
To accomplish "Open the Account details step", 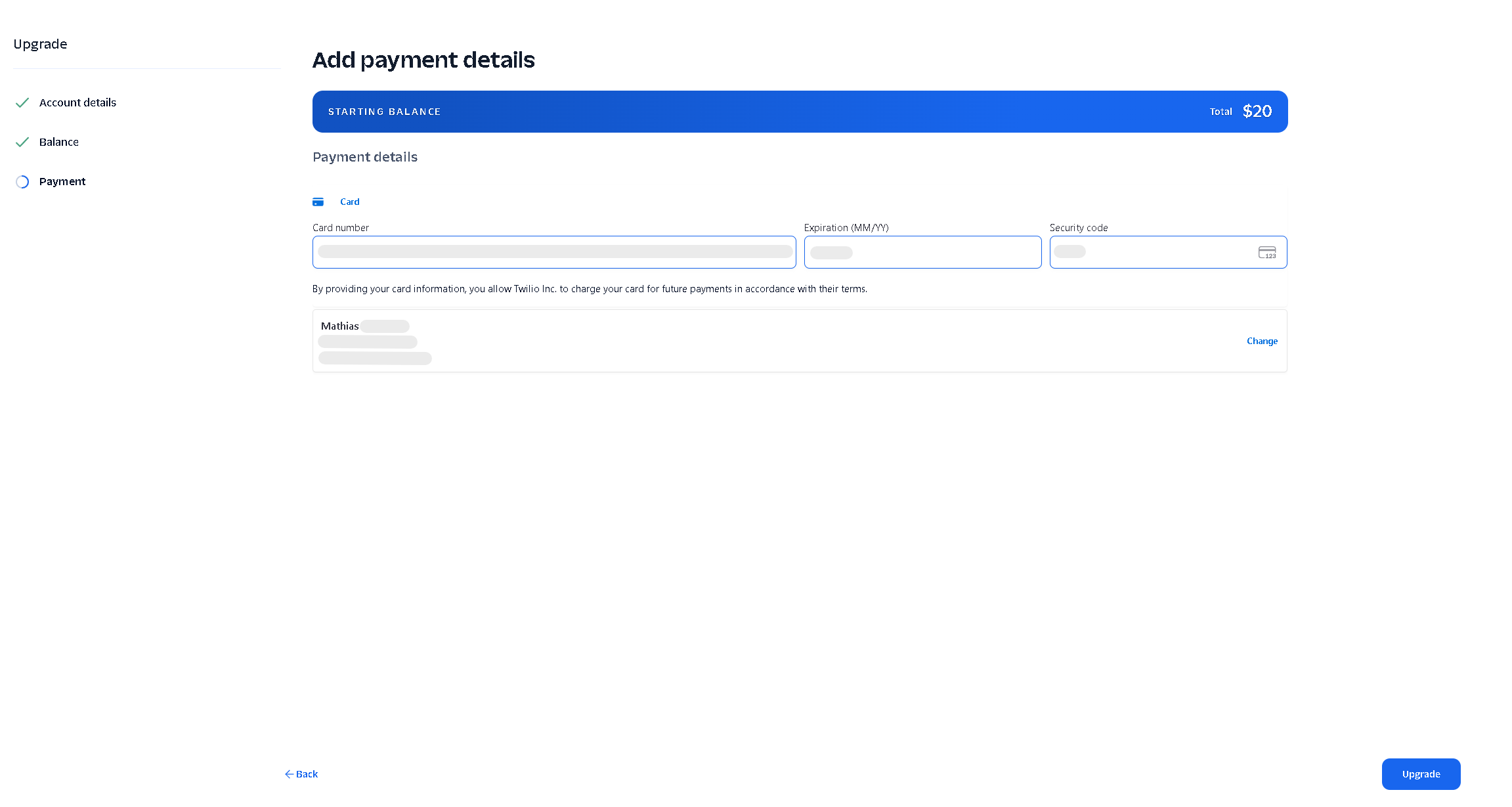I will [x=77, y=102].
